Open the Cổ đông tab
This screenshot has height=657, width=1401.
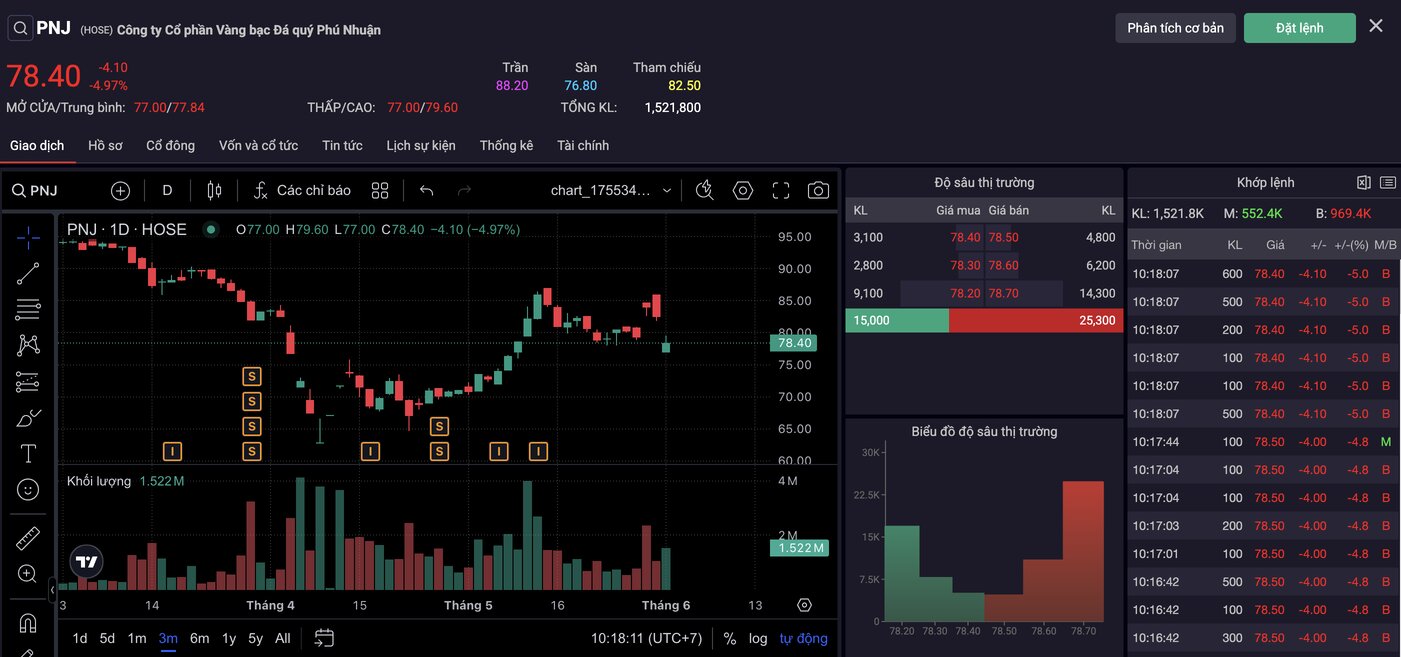point(170,145)
